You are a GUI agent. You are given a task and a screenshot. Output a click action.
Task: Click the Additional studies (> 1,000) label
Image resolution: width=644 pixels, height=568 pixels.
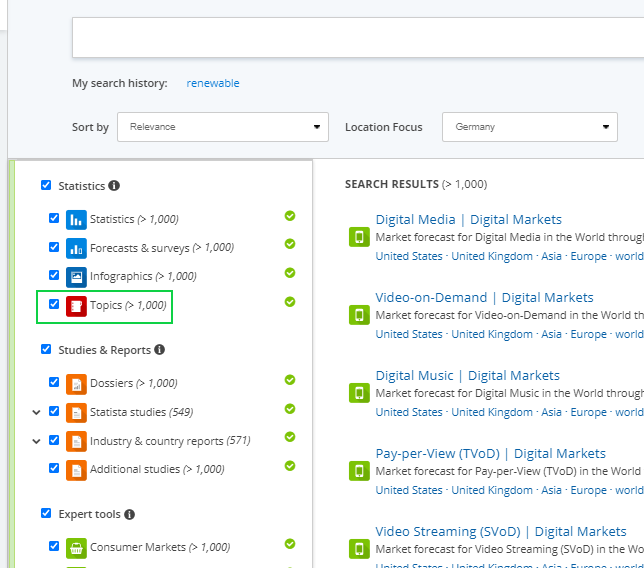pos(157,469)
